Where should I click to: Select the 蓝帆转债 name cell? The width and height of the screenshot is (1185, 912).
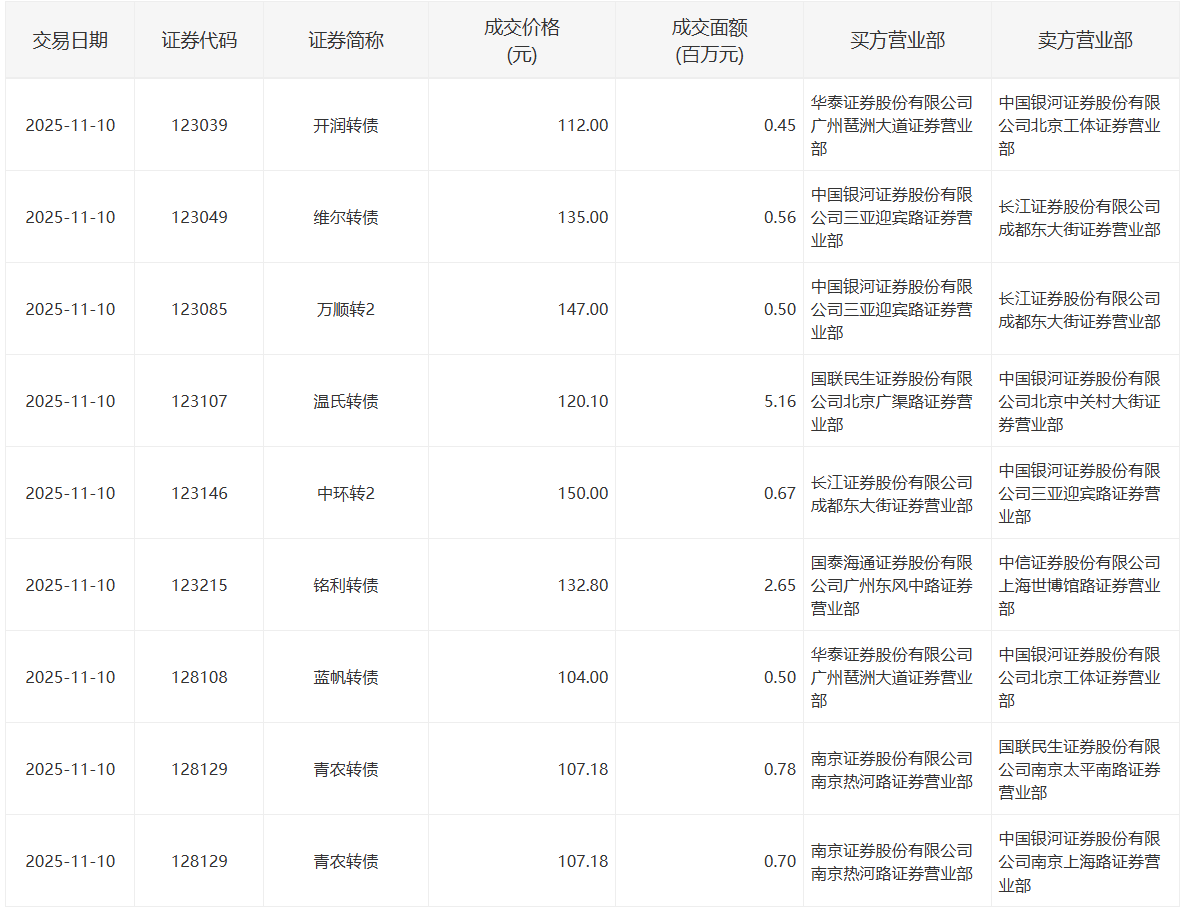(346, 678)
